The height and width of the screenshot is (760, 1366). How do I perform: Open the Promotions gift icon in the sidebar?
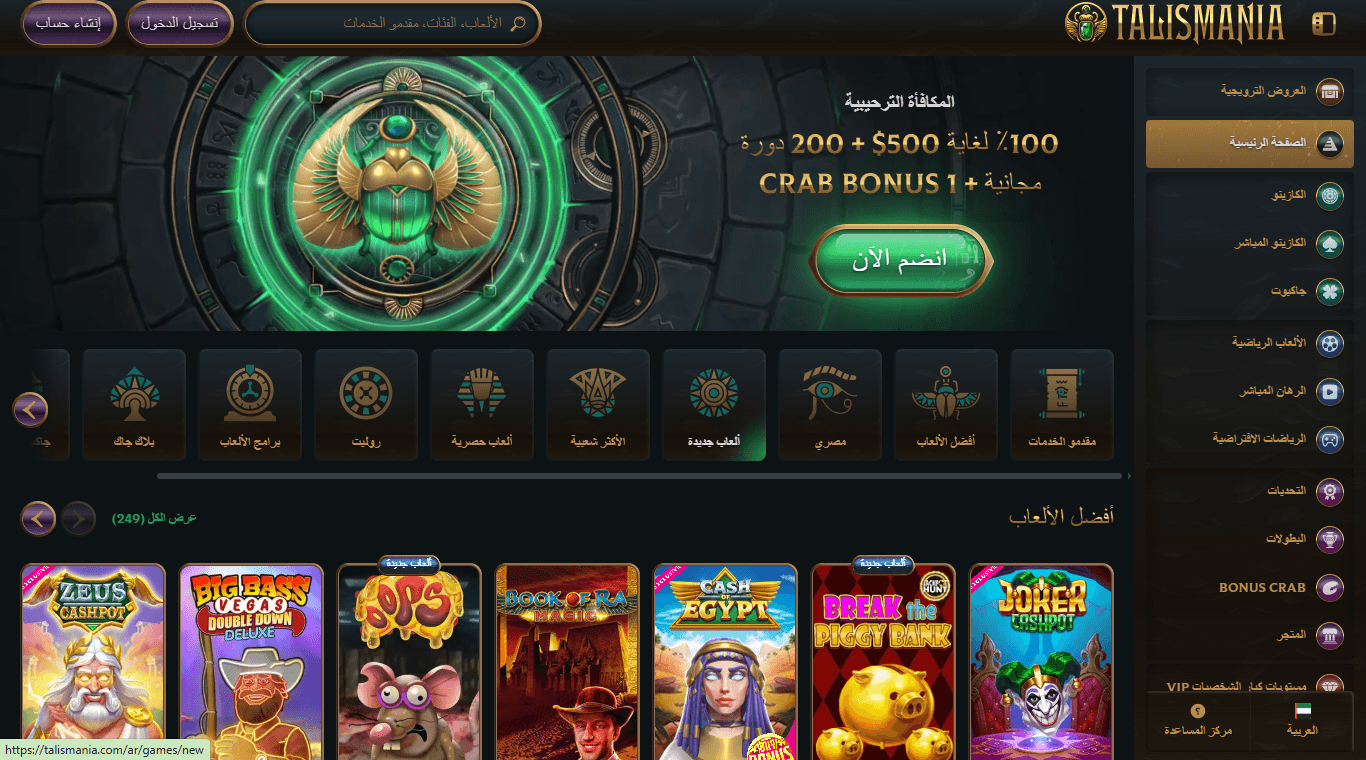pos(1329,92)
